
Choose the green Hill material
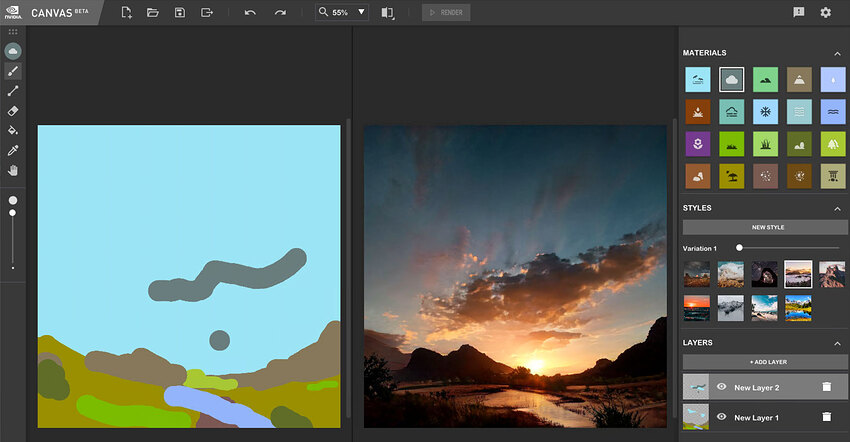pyautogui.click(x=765, y=80)
